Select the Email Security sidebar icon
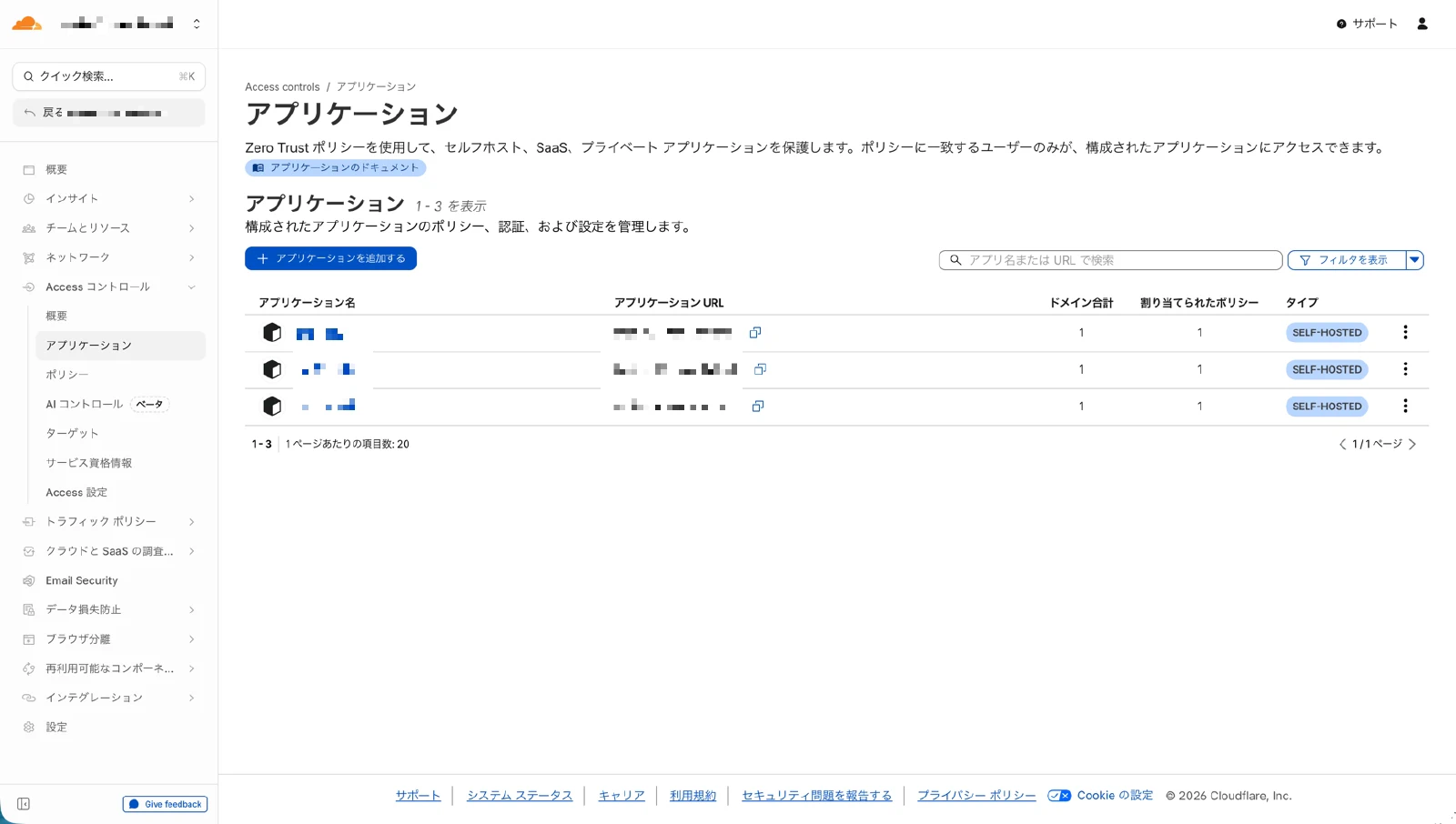Viewport: 1456px width, 824px height. (x=27, y=580)
